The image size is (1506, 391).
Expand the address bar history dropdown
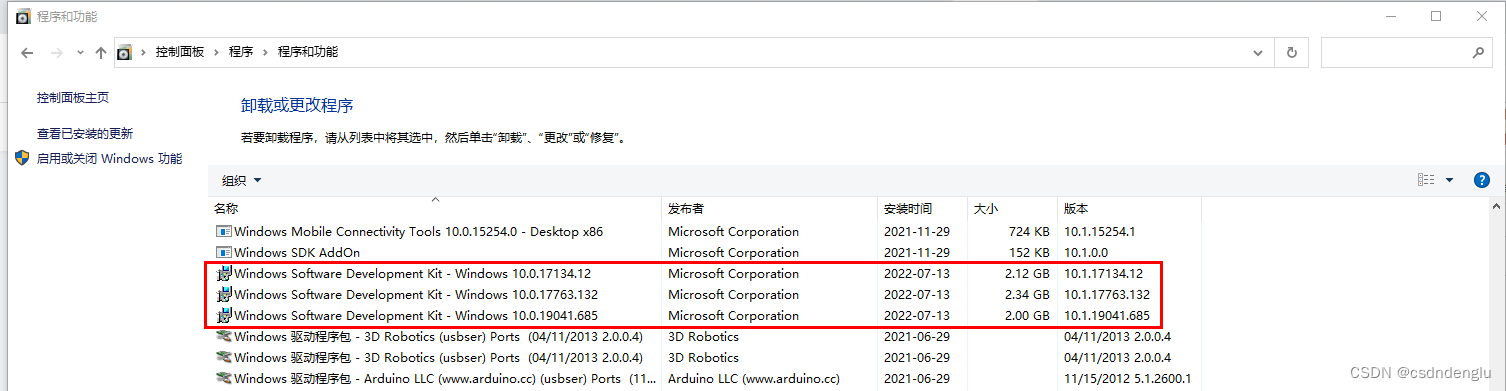(x=1259, y=52)
